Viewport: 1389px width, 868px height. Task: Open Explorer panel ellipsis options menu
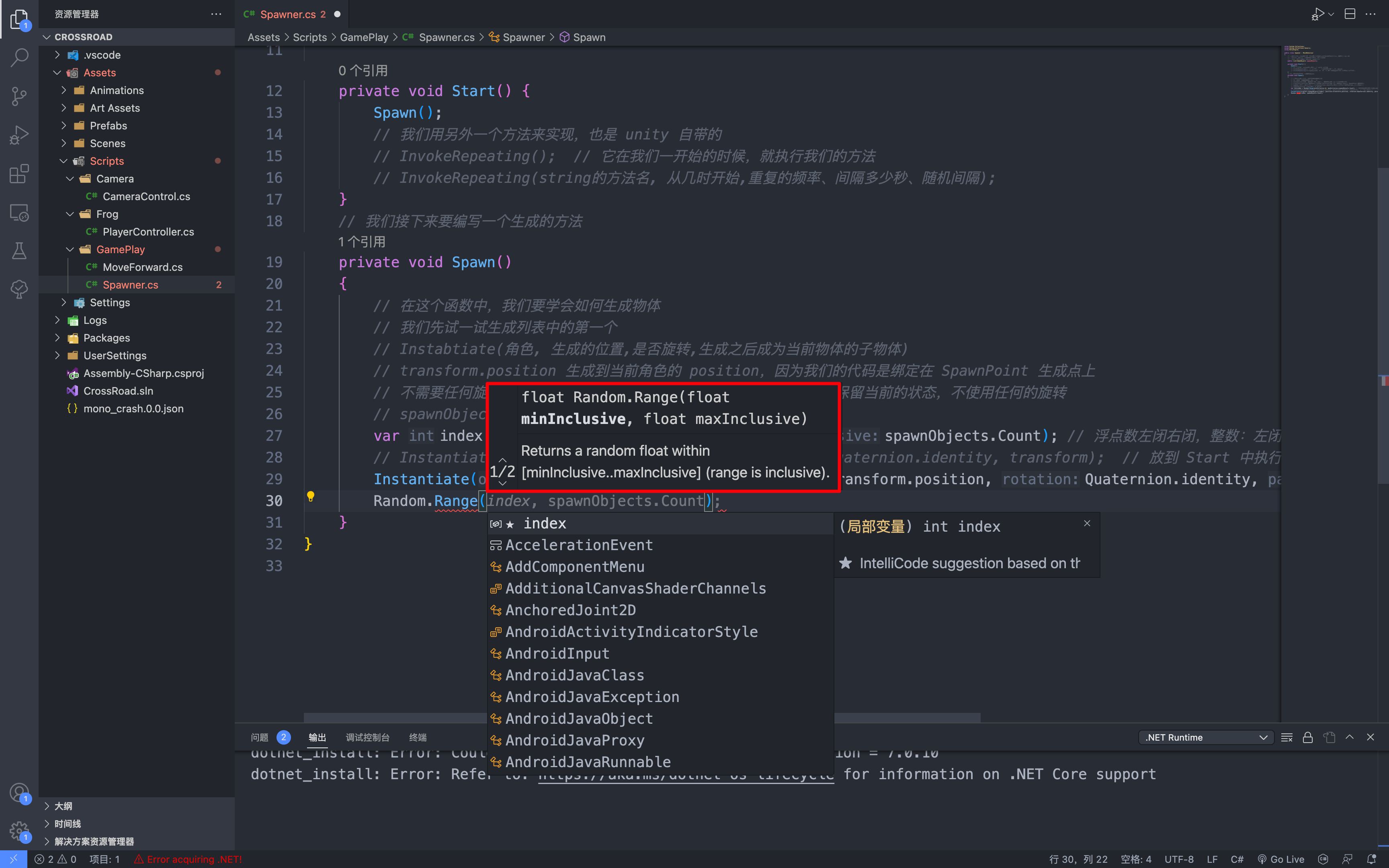pyautogui.click(x=216, y=14)
